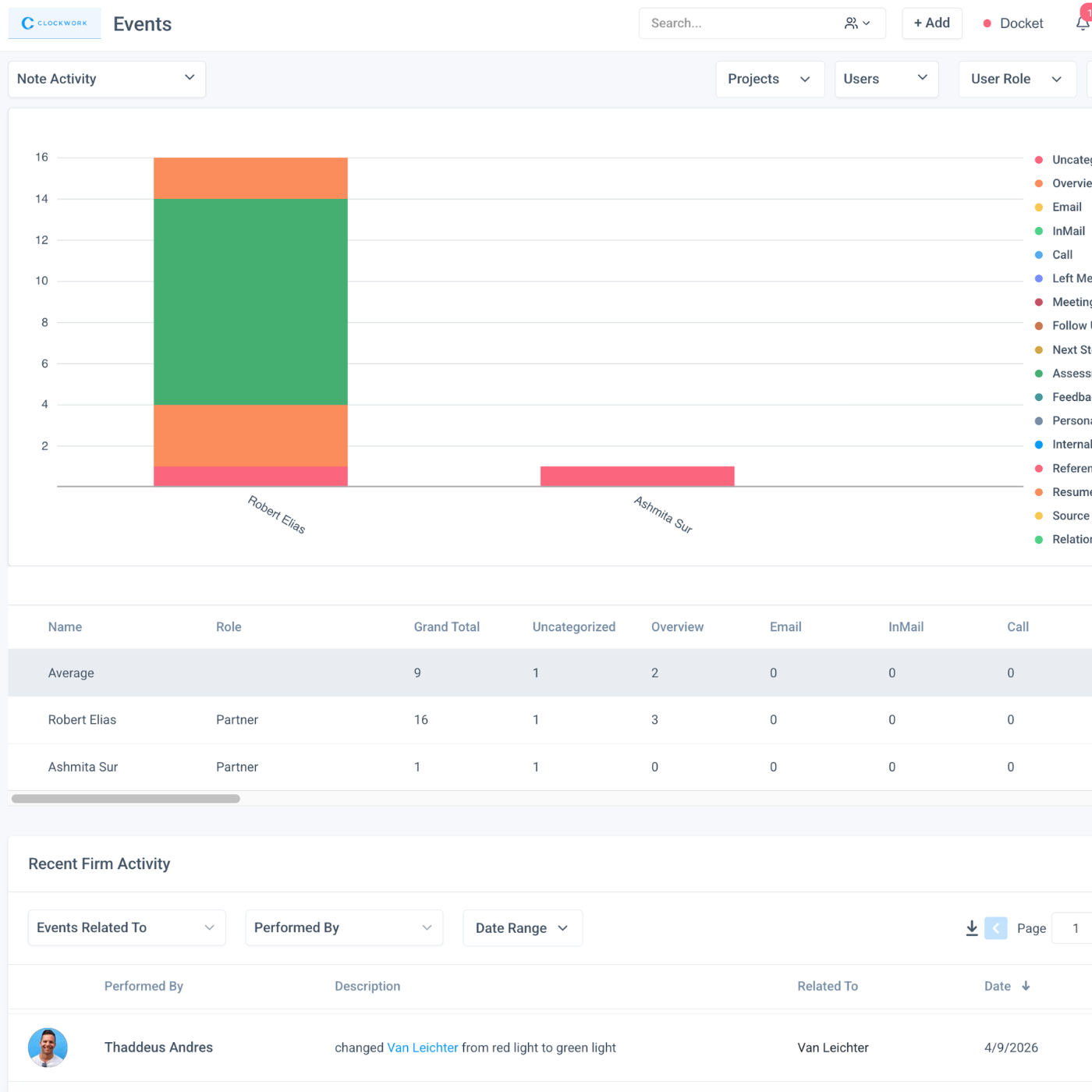Image resolution: width=1092 pixels, height=1092 pixels.
Task: Click the Clockwork logo icon
Action: point(28,23)
